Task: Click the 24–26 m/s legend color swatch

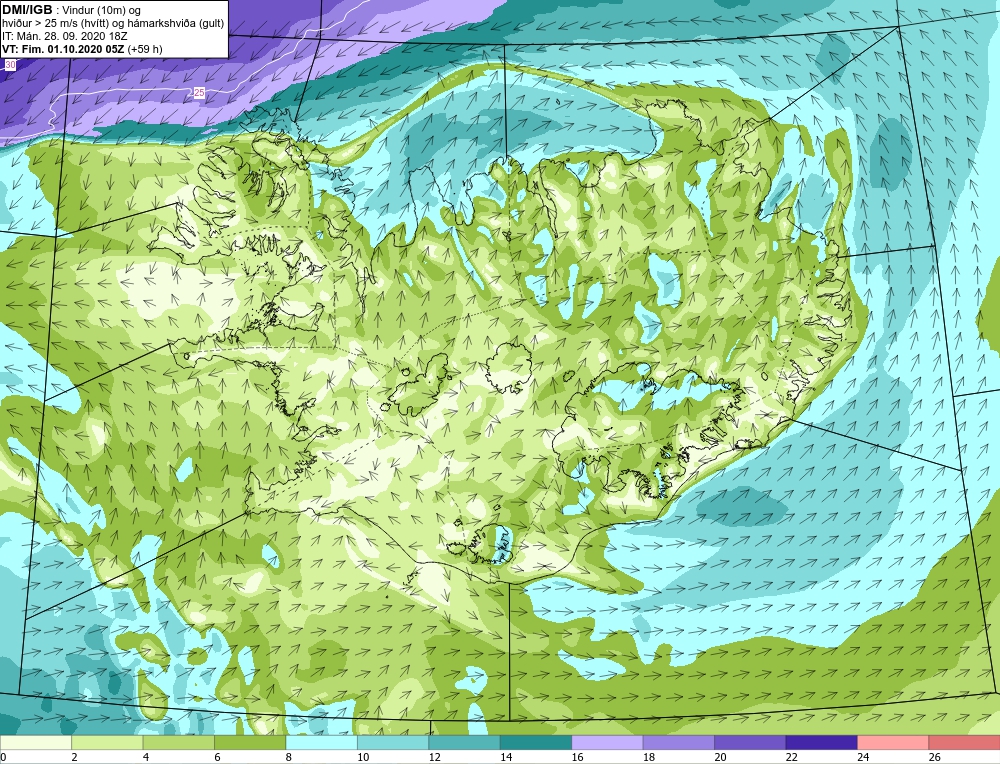Action: point(893,742)
